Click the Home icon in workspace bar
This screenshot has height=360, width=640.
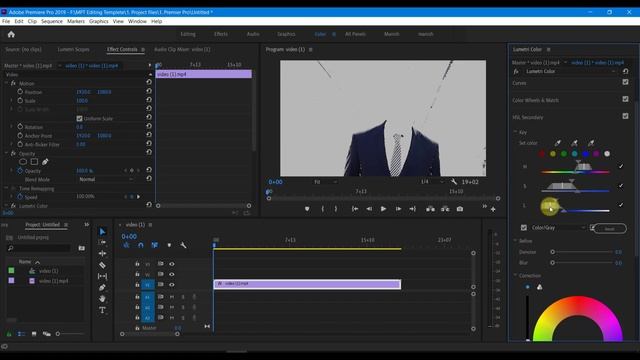11,34
